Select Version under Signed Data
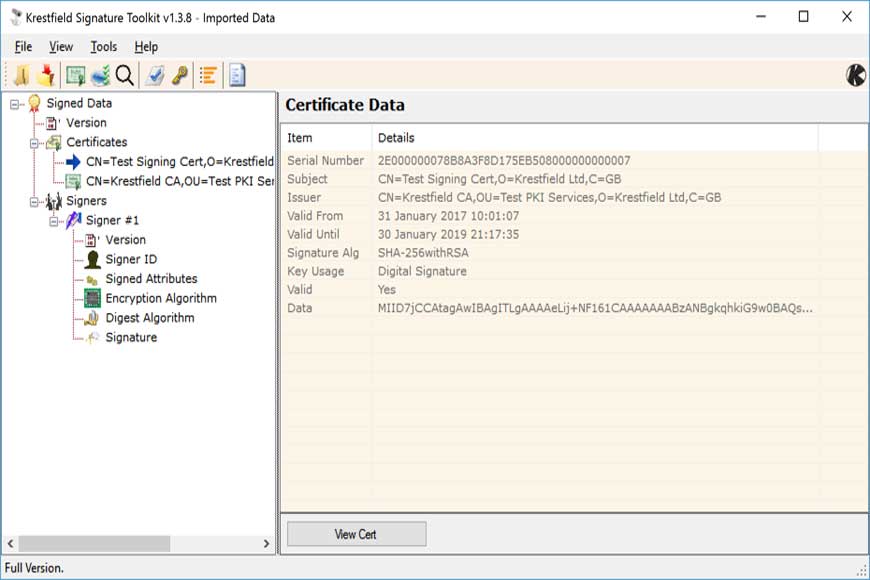The image size is (870, 580). coord(86,123)
